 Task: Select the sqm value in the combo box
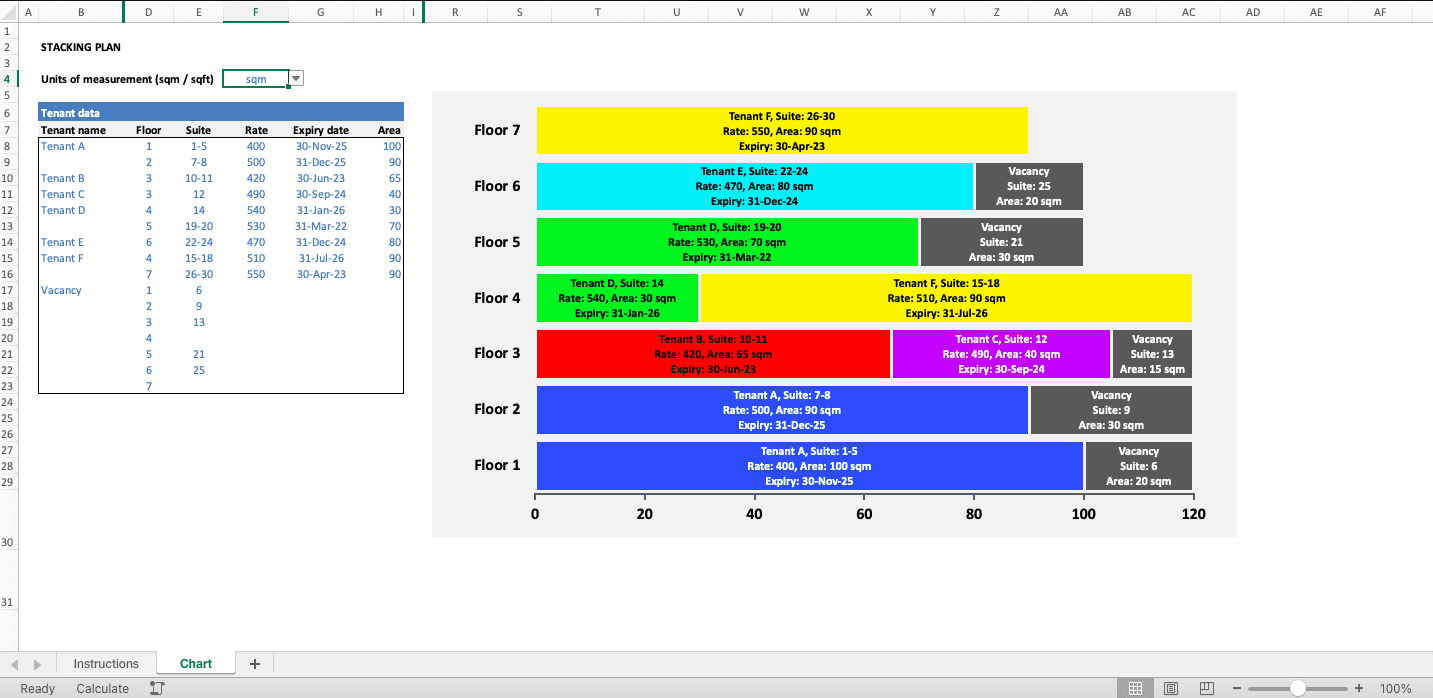pyautogui.click(x=258, y=77)
